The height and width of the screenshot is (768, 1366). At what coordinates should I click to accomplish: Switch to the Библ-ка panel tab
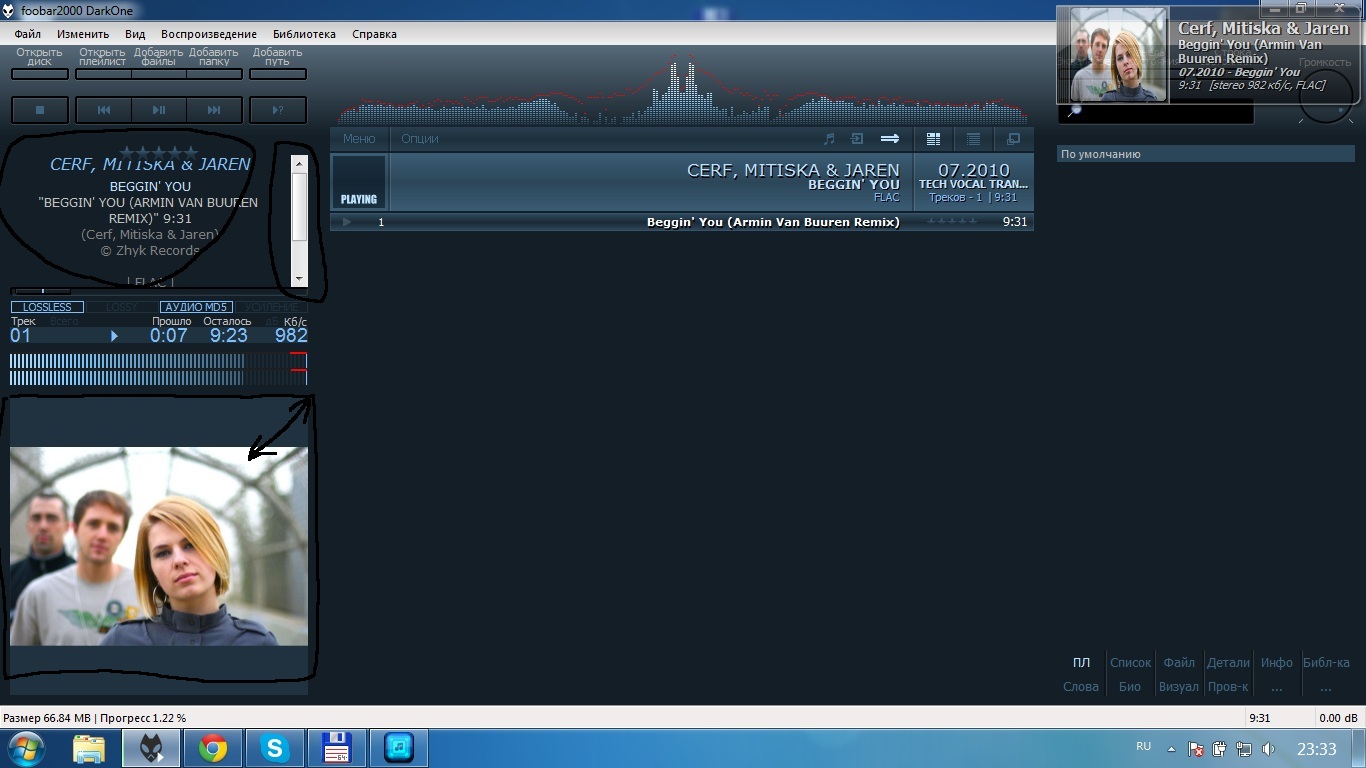coord(1326,662)
